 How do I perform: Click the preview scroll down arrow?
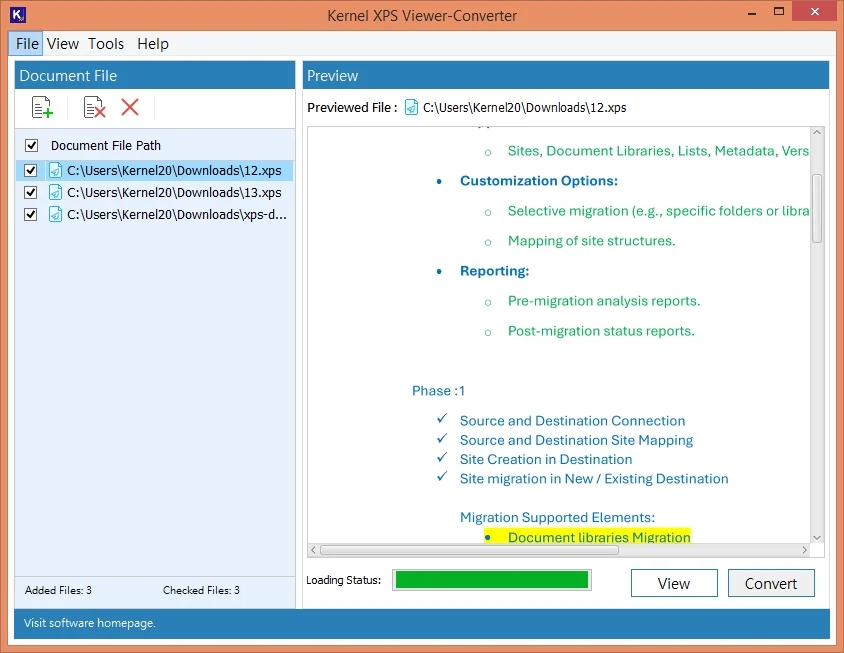click(817, 537)
